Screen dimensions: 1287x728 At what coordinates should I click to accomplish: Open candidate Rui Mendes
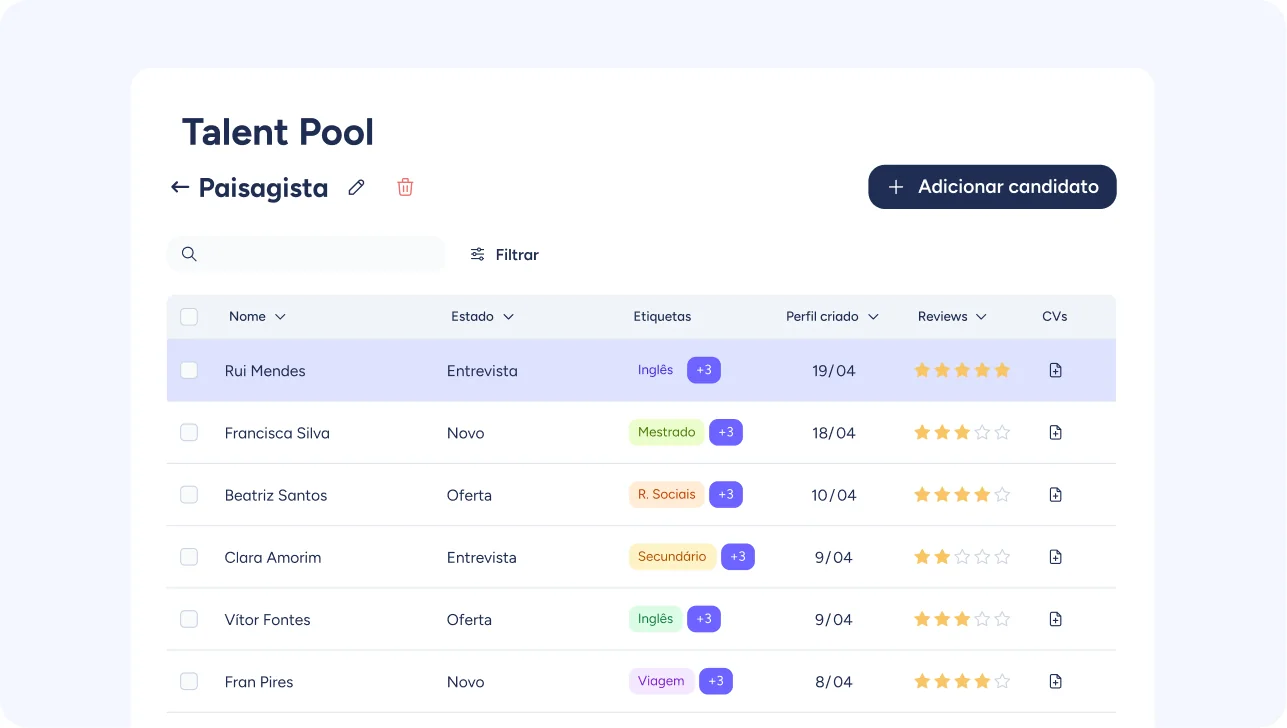[x=265, y=371]
